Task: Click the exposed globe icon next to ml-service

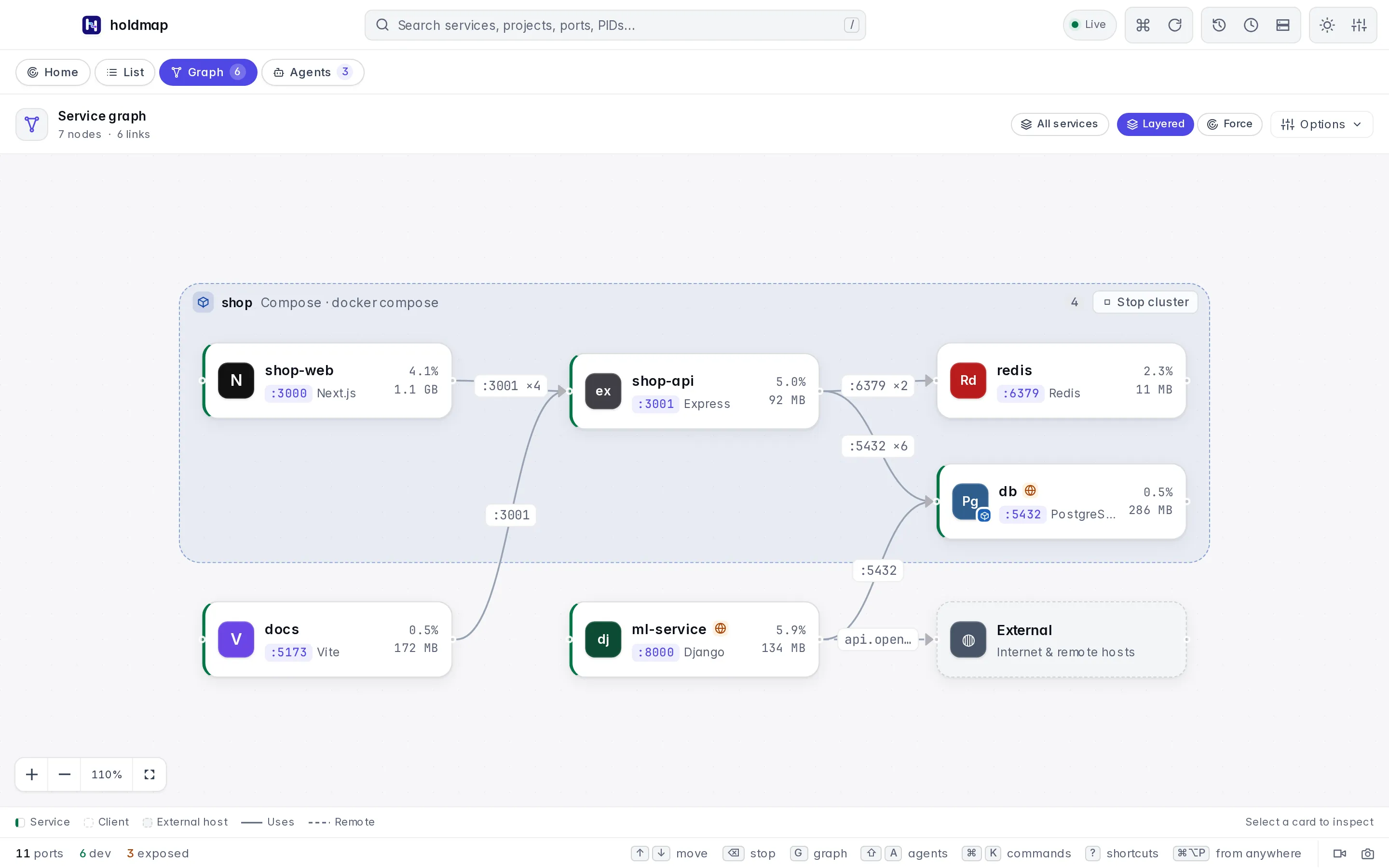Action: pos(721,629)
